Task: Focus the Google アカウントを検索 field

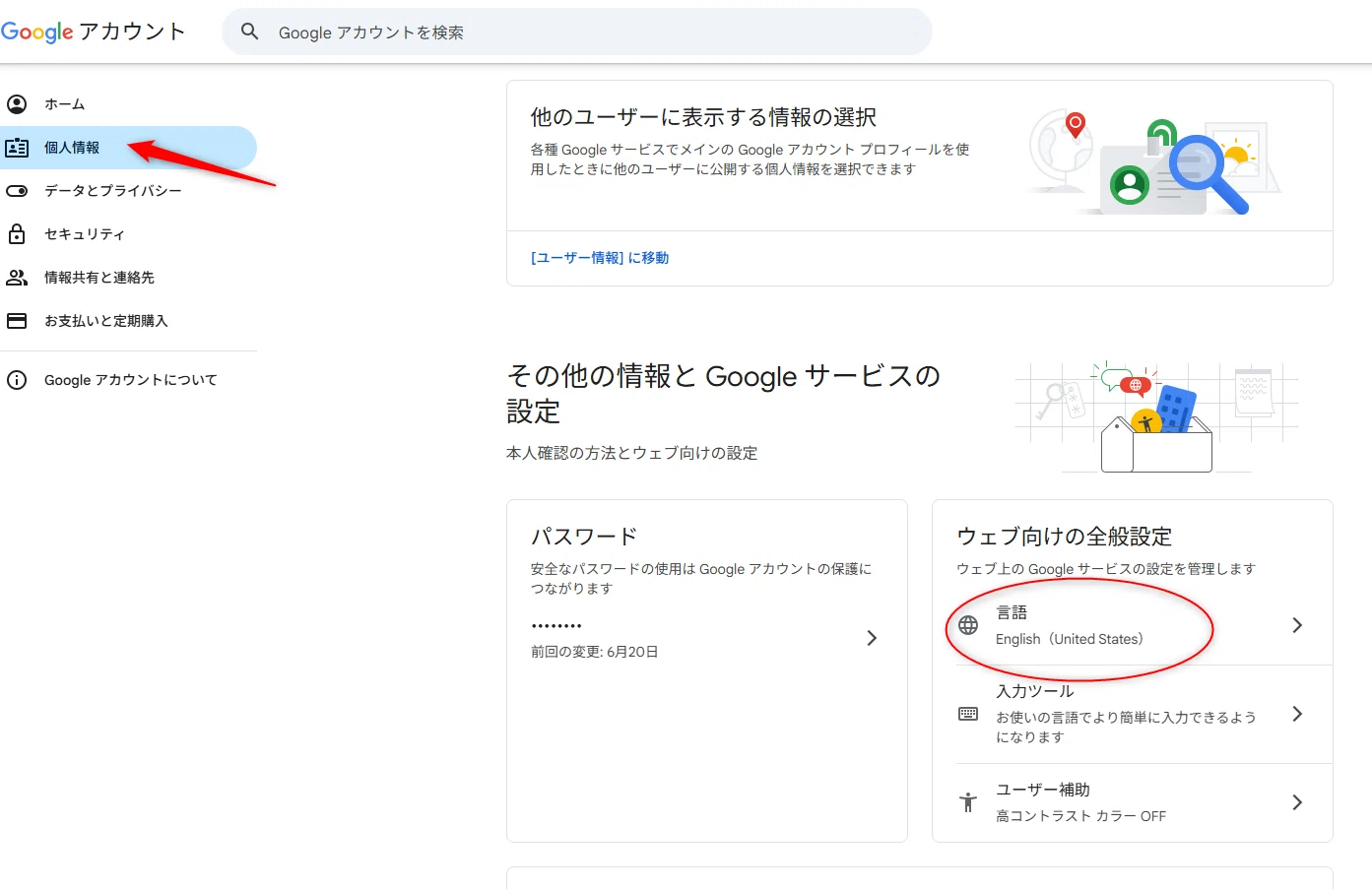Action: click(577, 32)
